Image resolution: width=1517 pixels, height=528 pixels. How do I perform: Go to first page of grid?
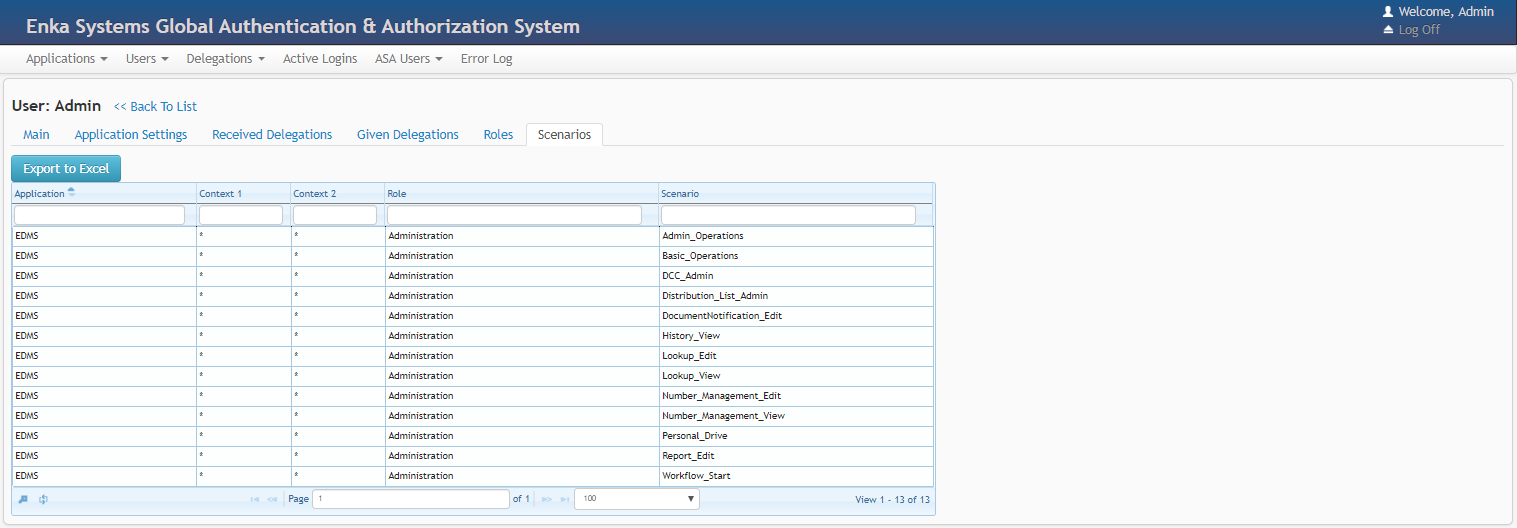(x=255, y=499)
